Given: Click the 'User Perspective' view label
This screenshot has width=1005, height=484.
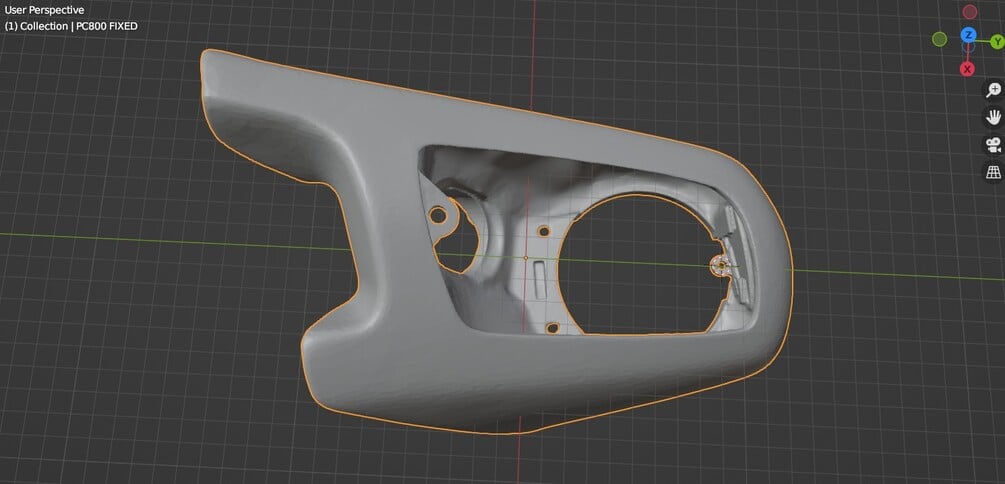Looking at the screenshot, I should 44,10.
